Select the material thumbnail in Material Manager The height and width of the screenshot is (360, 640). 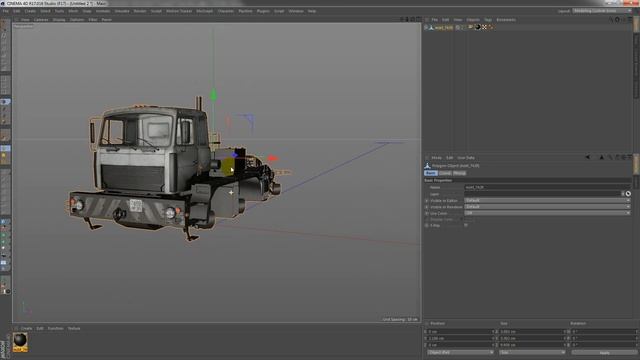[20, 342]
